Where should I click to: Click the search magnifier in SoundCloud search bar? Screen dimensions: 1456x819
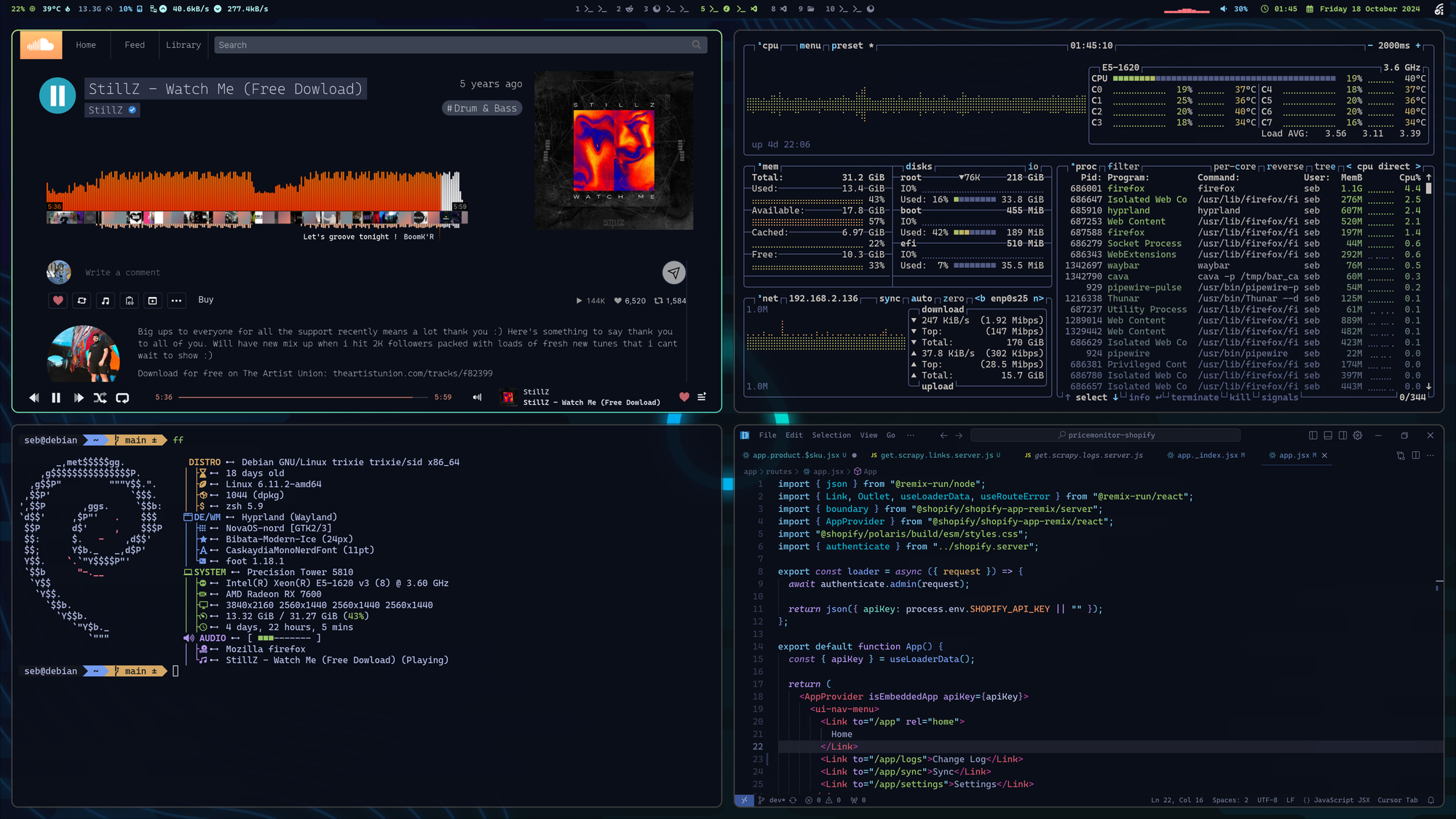[x=697, y=45]
